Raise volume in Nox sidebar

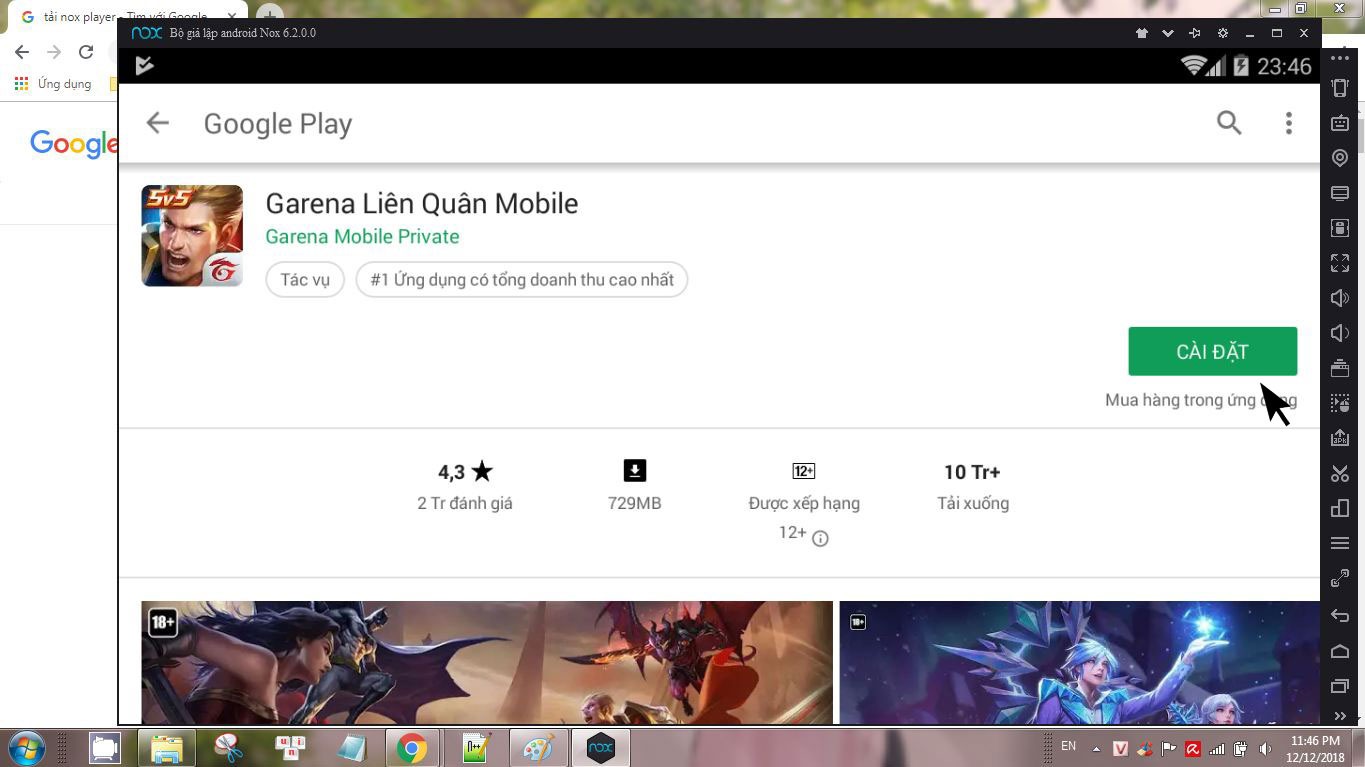point(1340,298)
